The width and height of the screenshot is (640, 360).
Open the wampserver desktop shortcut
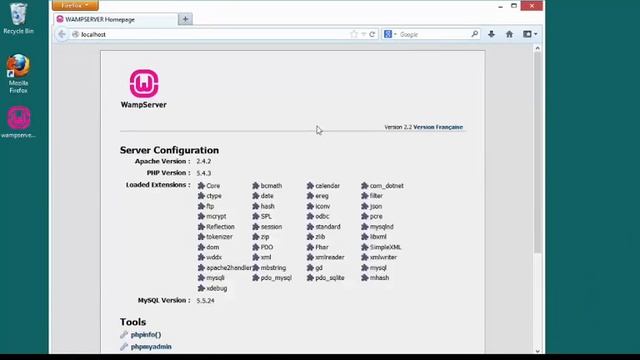pyautogui.click(x=18, y=122)
